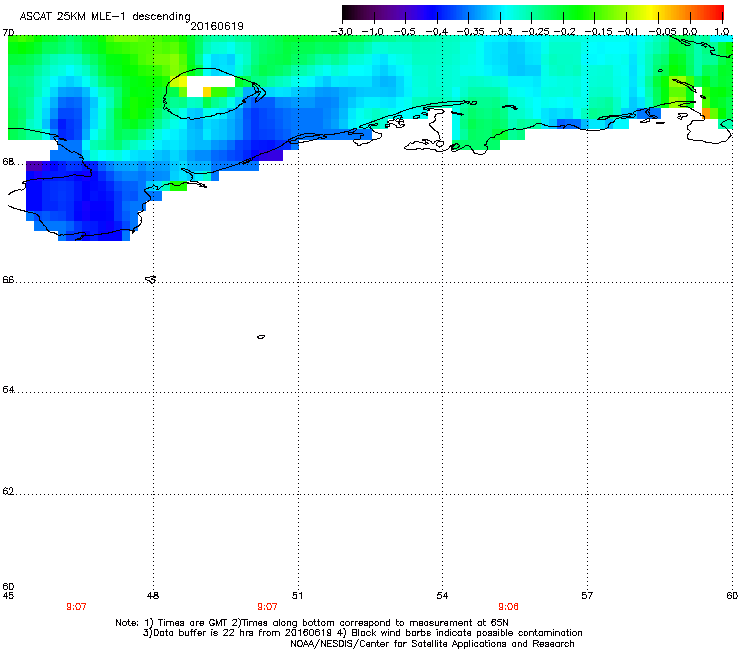Screen dimensions: 740x650
Task: Click the '-0.25' color scale label
Action: coord(535,31)
